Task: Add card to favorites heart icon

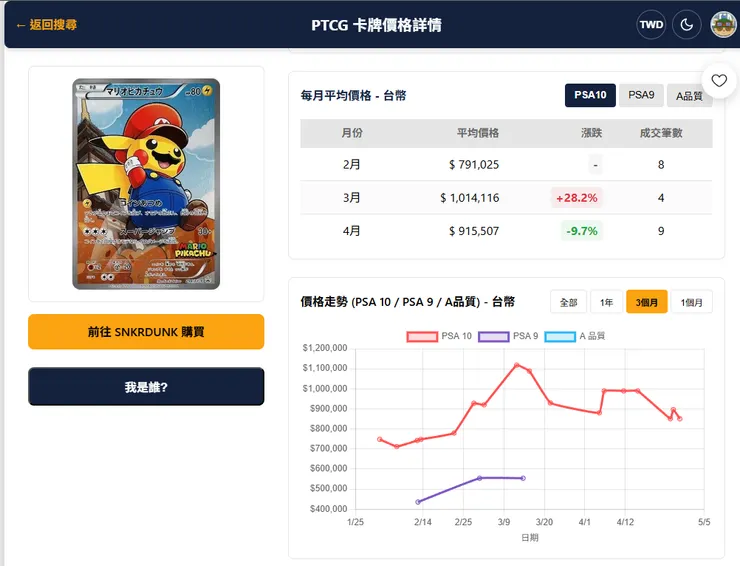Action: (719, 81)
